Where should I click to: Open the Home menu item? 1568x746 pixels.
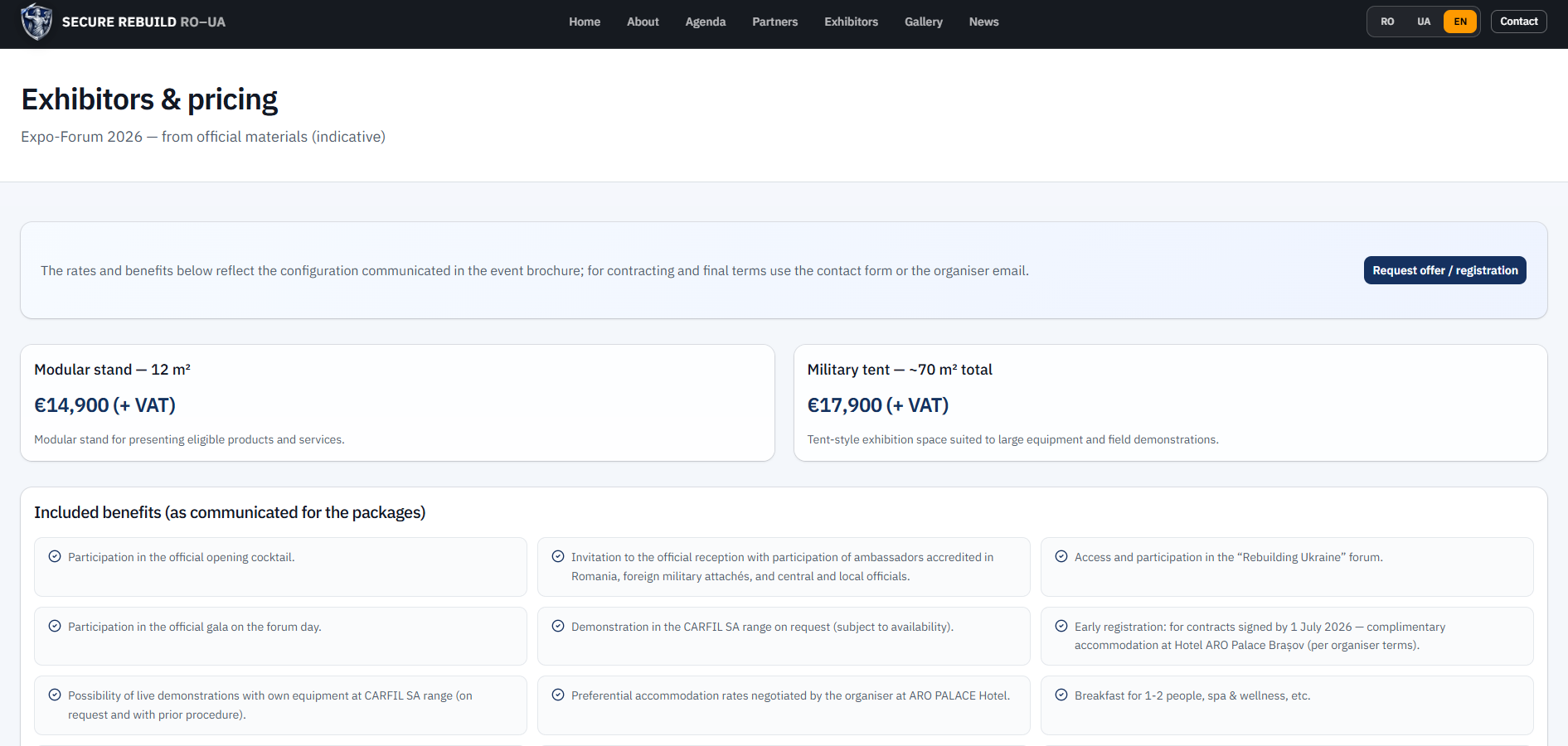click(x=585, y=22)
